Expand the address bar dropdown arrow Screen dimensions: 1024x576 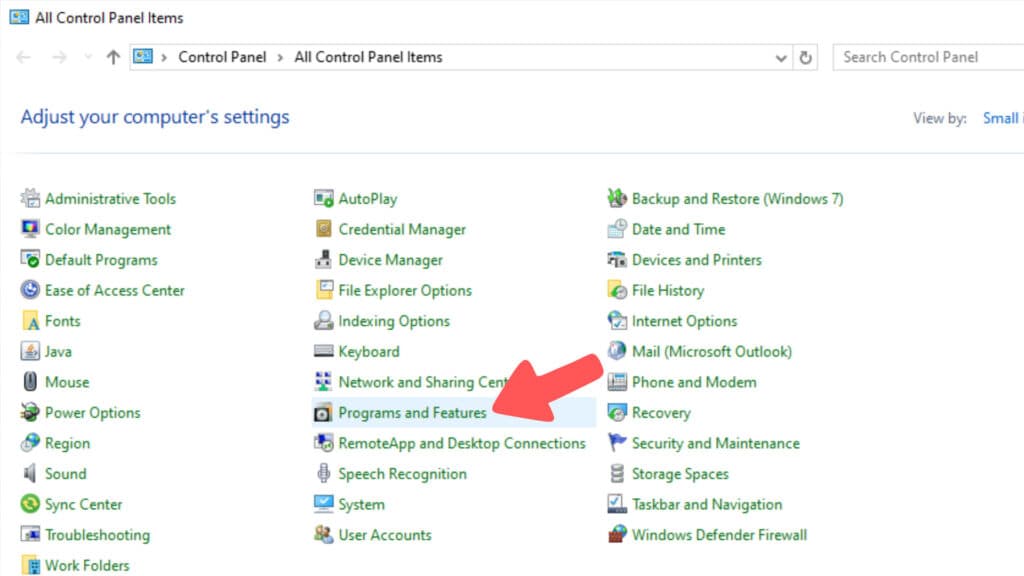coord(781,57)
